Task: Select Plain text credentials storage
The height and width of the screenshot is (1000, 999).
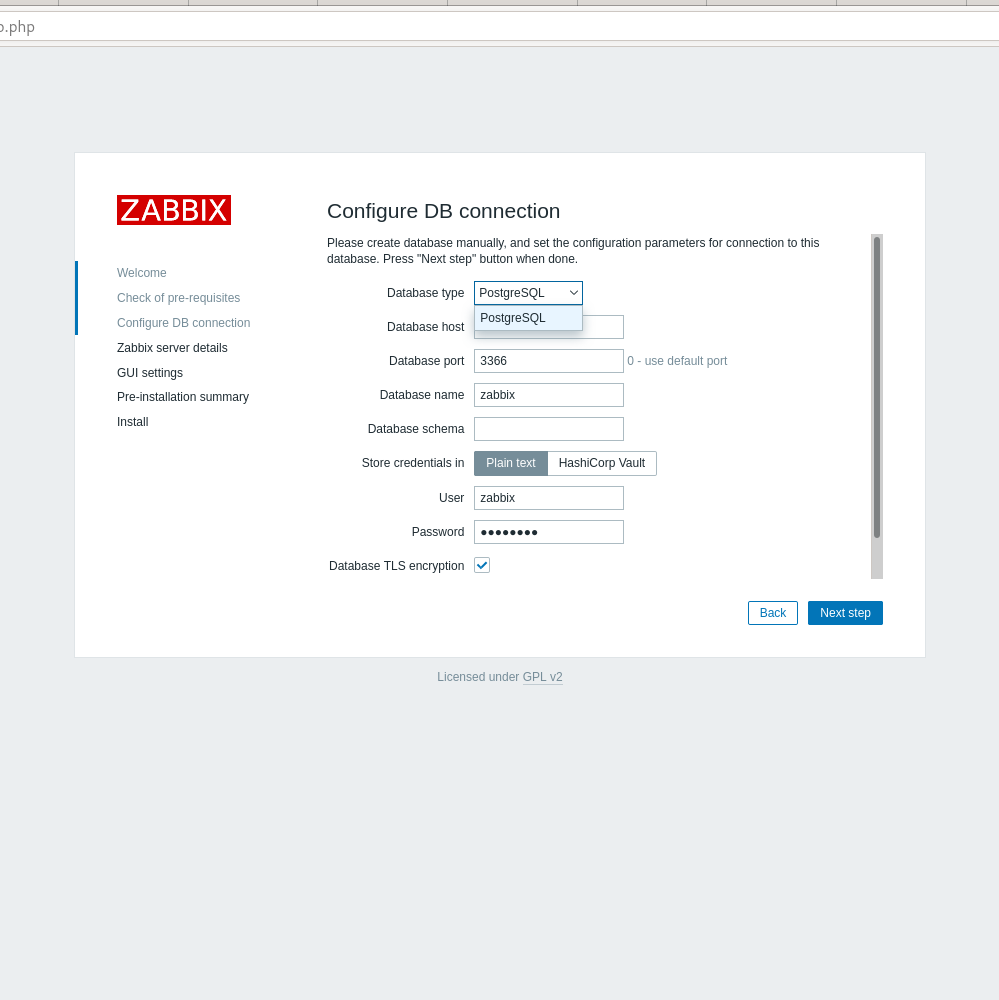Action: point(510,463)
